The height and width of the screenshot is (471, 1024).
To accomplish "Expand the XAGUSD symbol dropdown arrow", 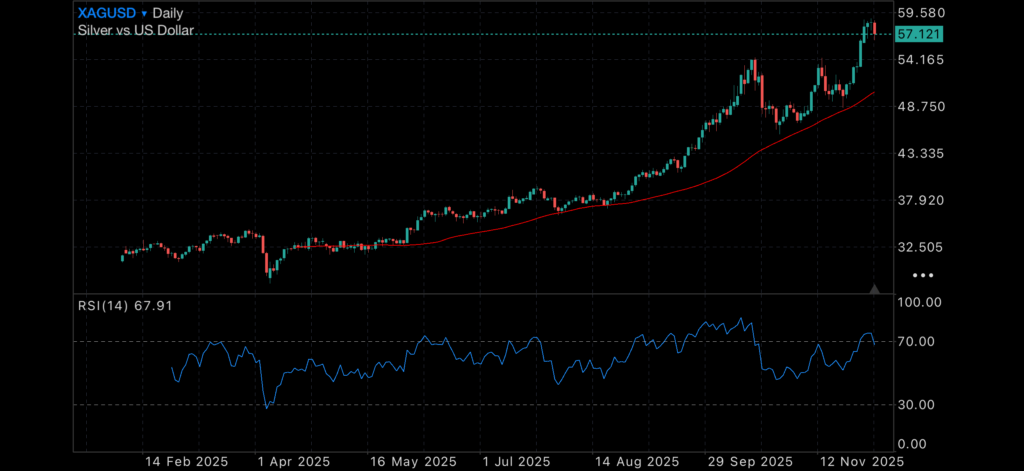I will click(x=144, y=14).
